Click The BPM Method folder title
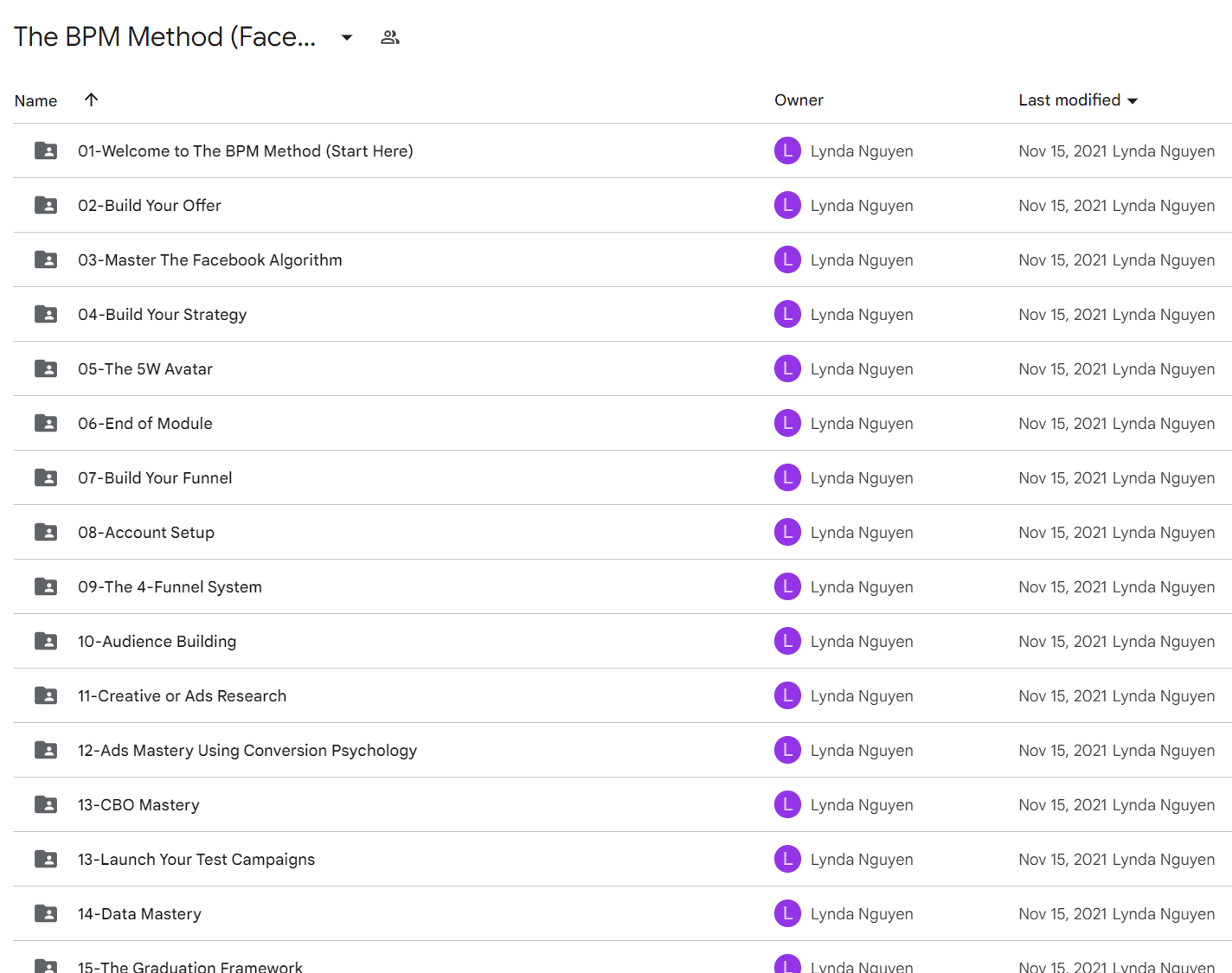The height and width of the screenshot is (973, 1232). click(x=164, y=37)
